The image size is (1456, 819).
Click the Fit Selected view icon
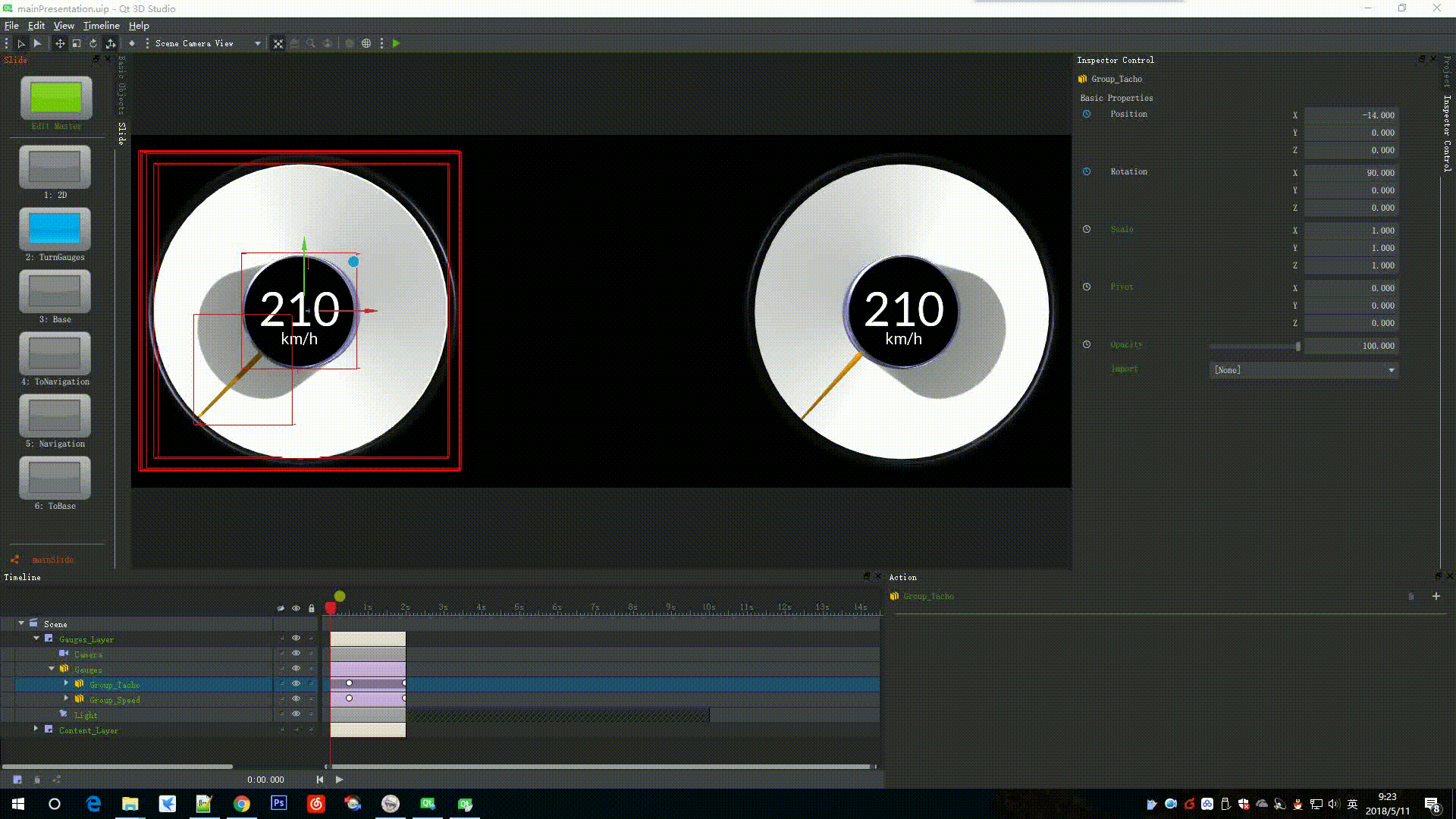tap(278, 43)
